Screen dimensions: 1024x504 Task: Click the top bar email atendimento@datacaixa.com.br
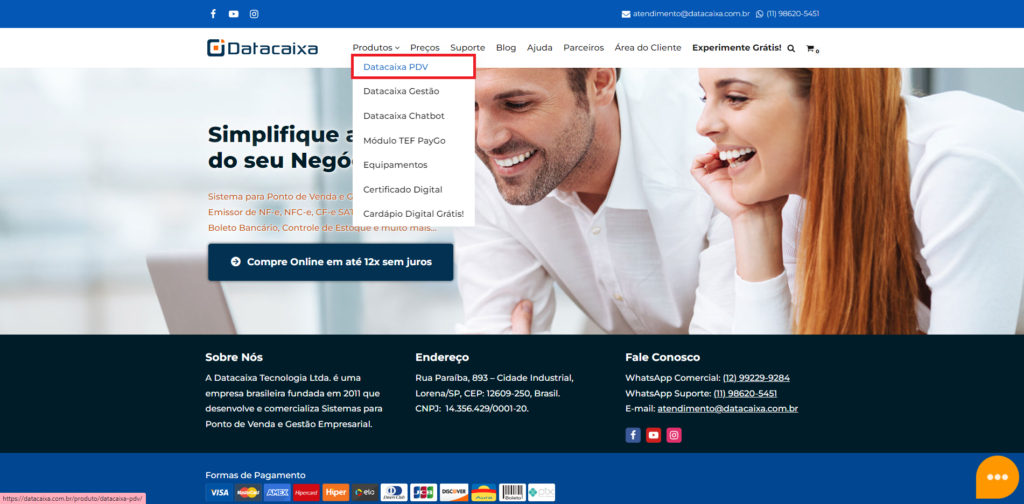tap(691, 14)
